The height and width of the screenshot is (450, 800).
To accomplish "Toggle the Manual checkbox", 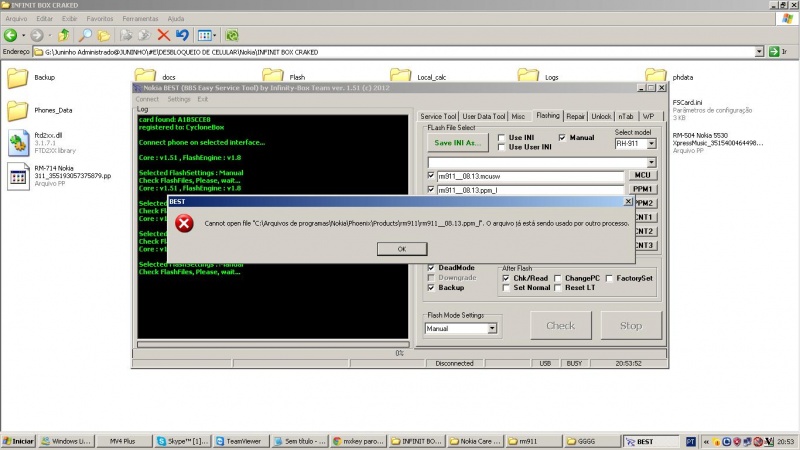I will pos(562,138).
